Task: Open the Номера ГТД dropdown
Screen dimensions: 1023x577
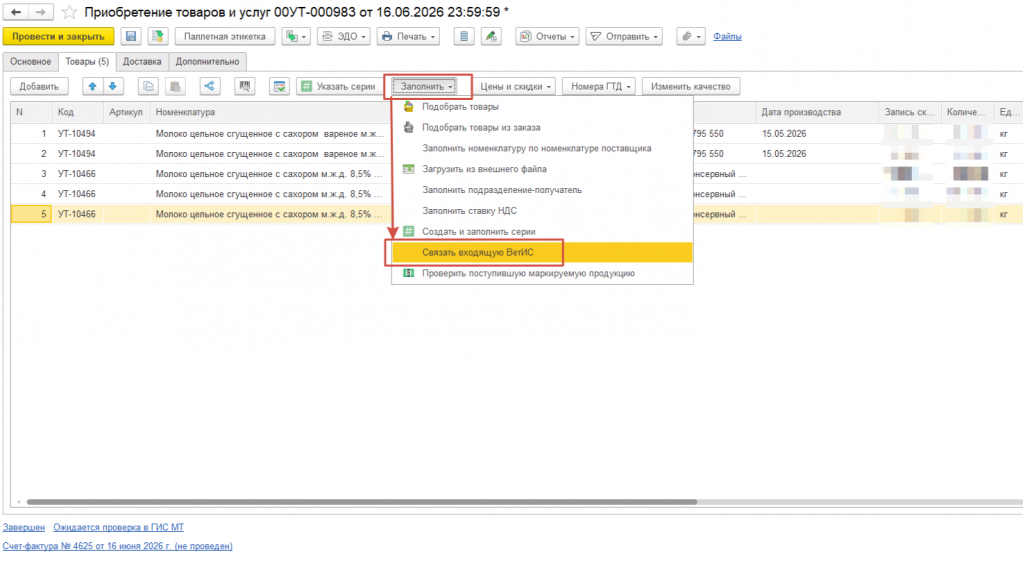Action: pyautogui.click(x=600, y=86)
